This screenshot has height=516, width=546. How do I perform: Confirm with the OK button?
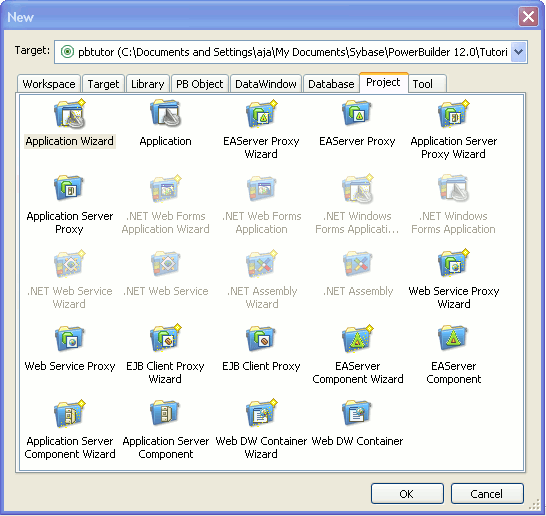pos(407,493)
